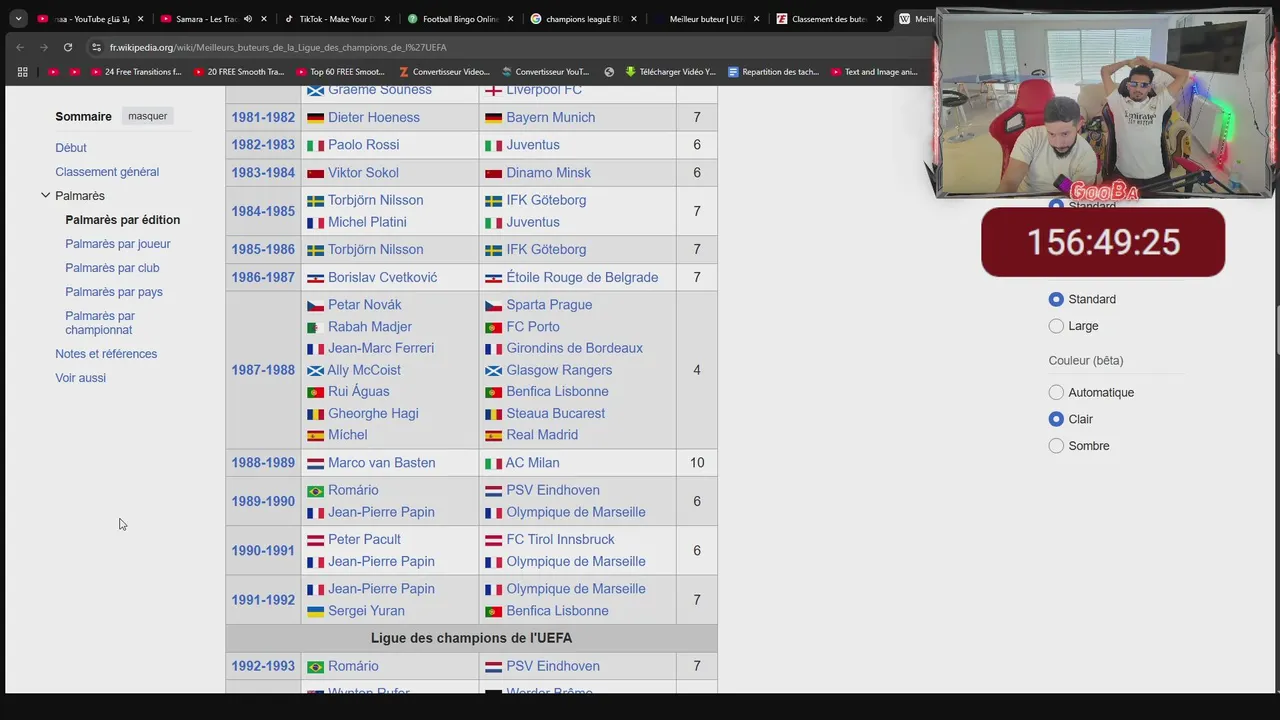Open the 20 FREE Smooth Tra... bookmark

coord(239,72)
